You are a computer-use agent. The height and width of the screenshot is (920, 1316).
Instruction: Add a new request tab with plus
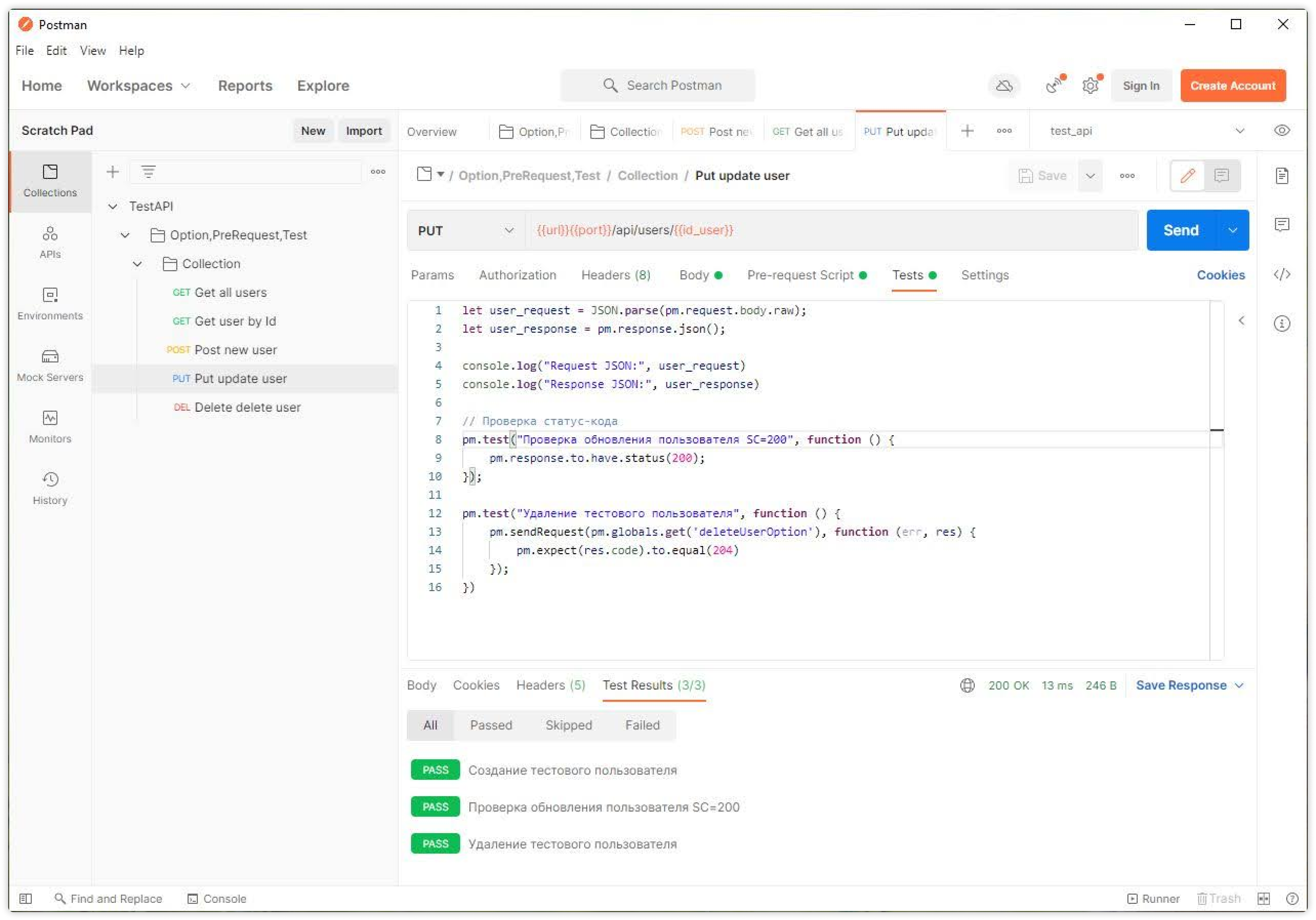pyautogui.click(x=967, y=131)
